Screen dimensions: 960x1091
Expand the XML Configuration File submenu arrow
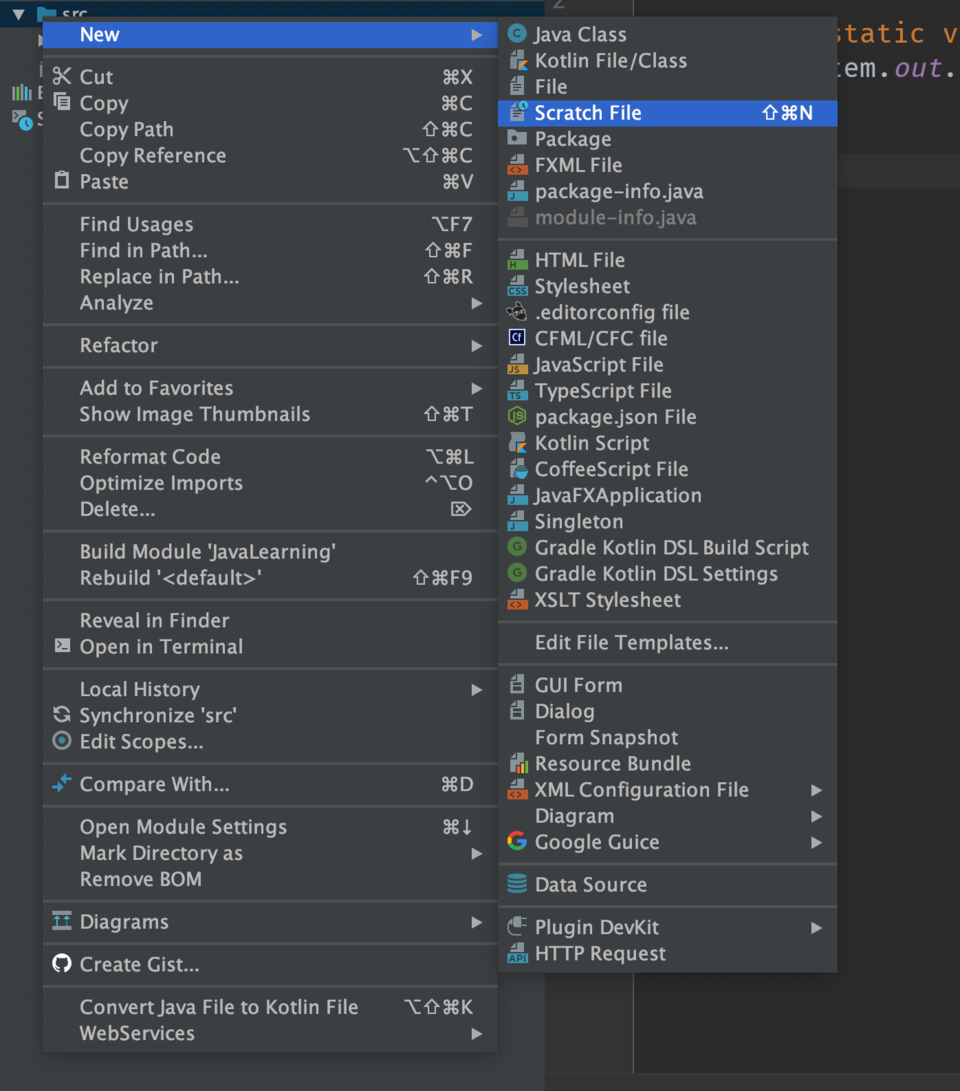tap(817, 790)
